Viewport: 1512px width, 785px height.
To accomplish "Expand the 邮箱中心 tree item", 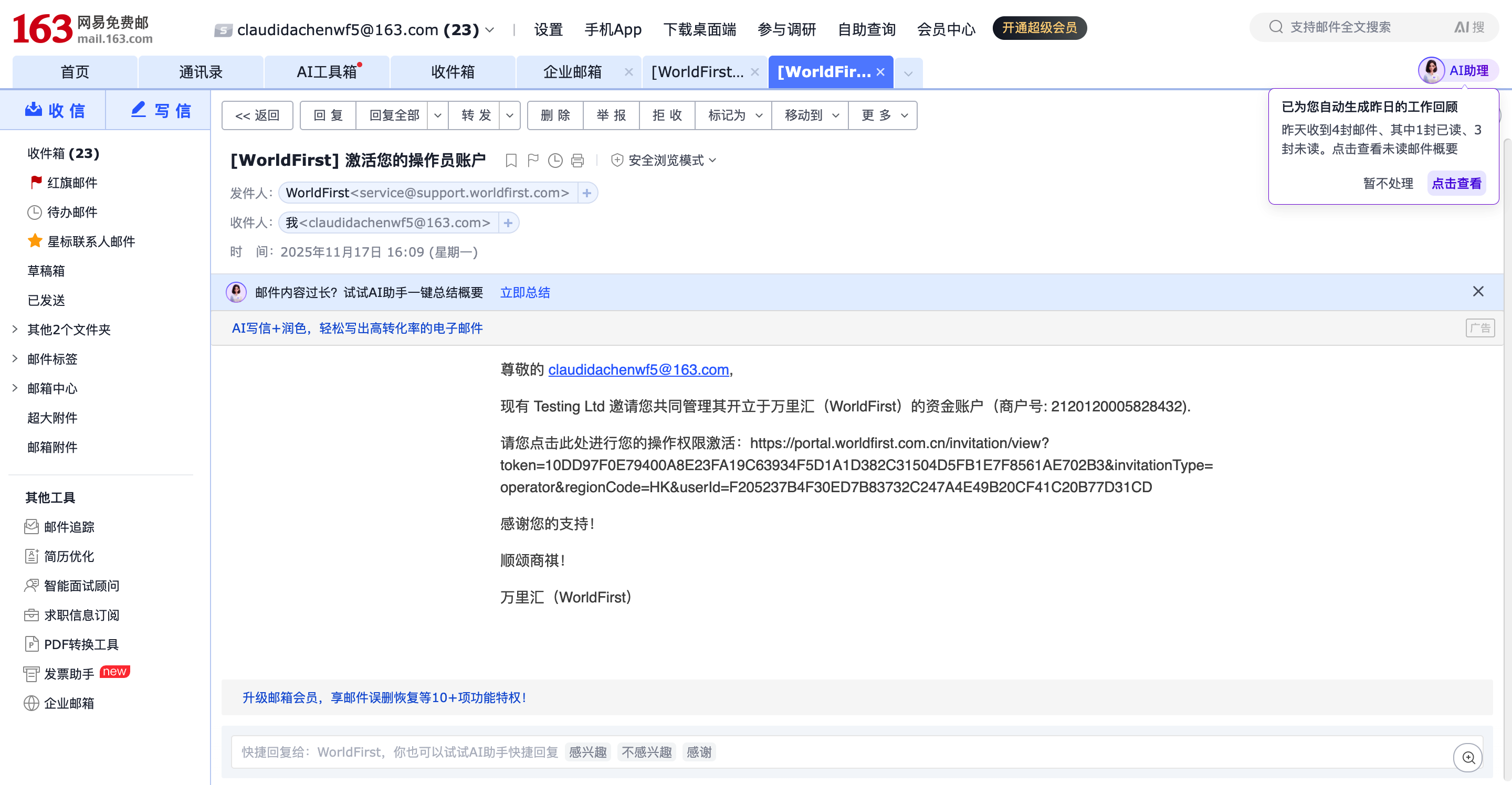I will (15, 388).
